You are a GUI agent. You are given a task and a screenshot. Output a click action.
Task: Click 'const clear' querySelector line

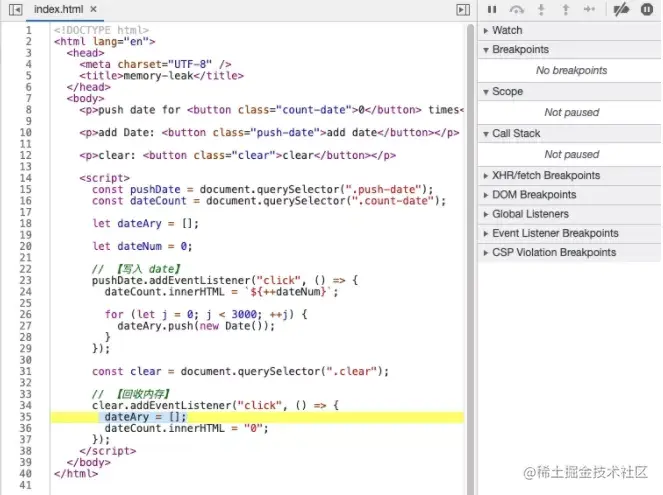click(x=240, y=372)
